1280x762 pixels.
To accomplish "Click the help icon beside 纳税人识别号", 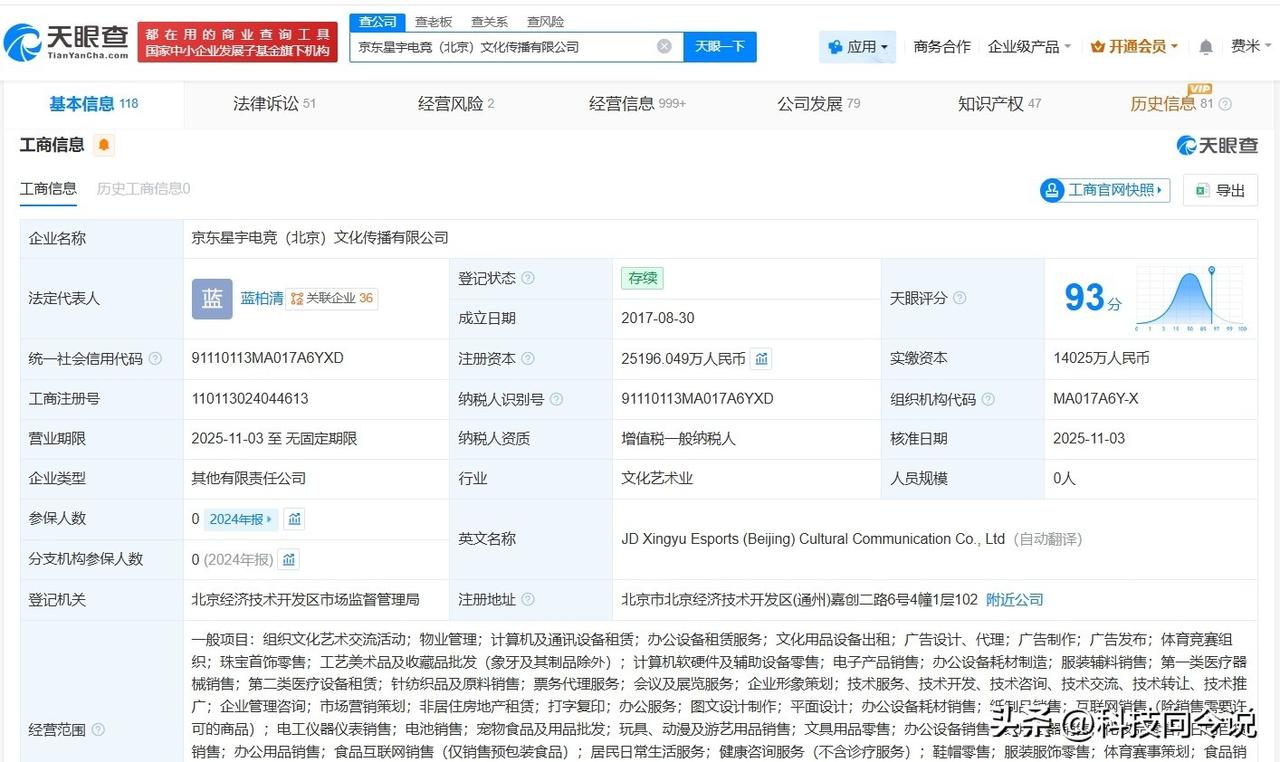I will 557,399.
